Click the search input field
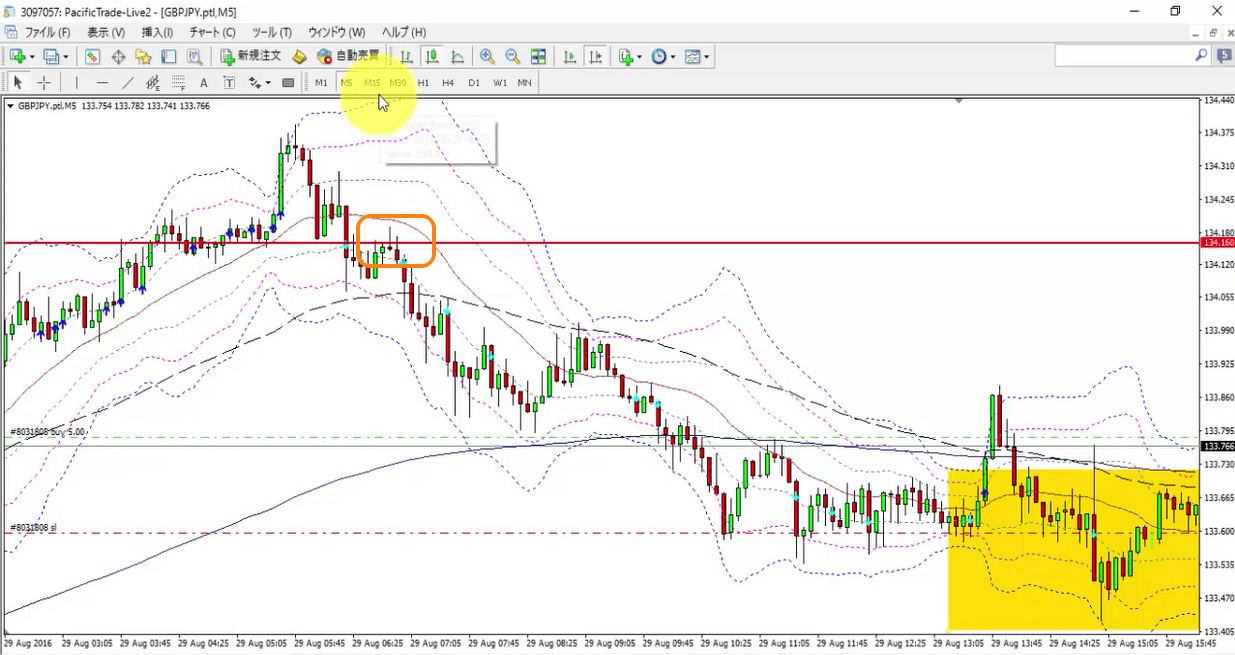This screenshot has width=1235, height=655. (1124, 56)
